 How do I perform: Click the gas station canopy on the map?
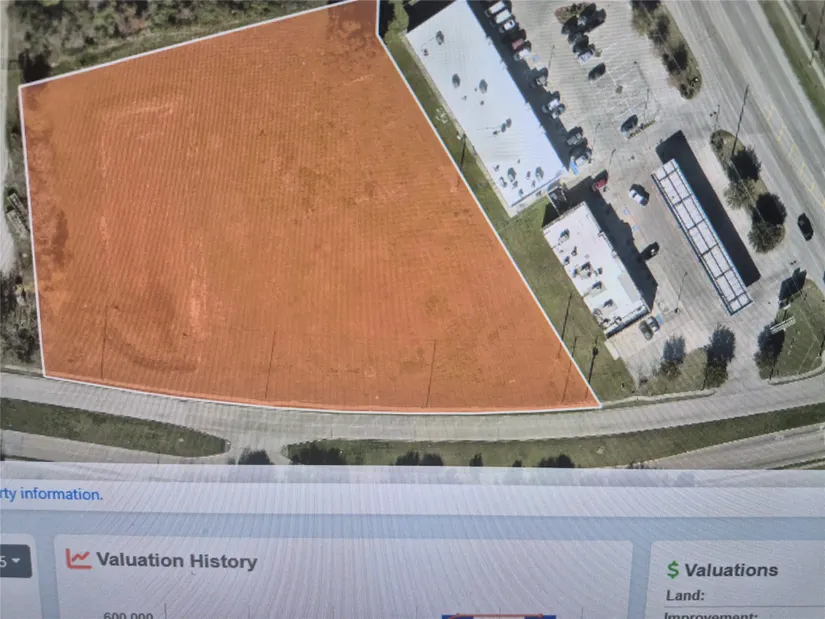(x=701, y=236)
